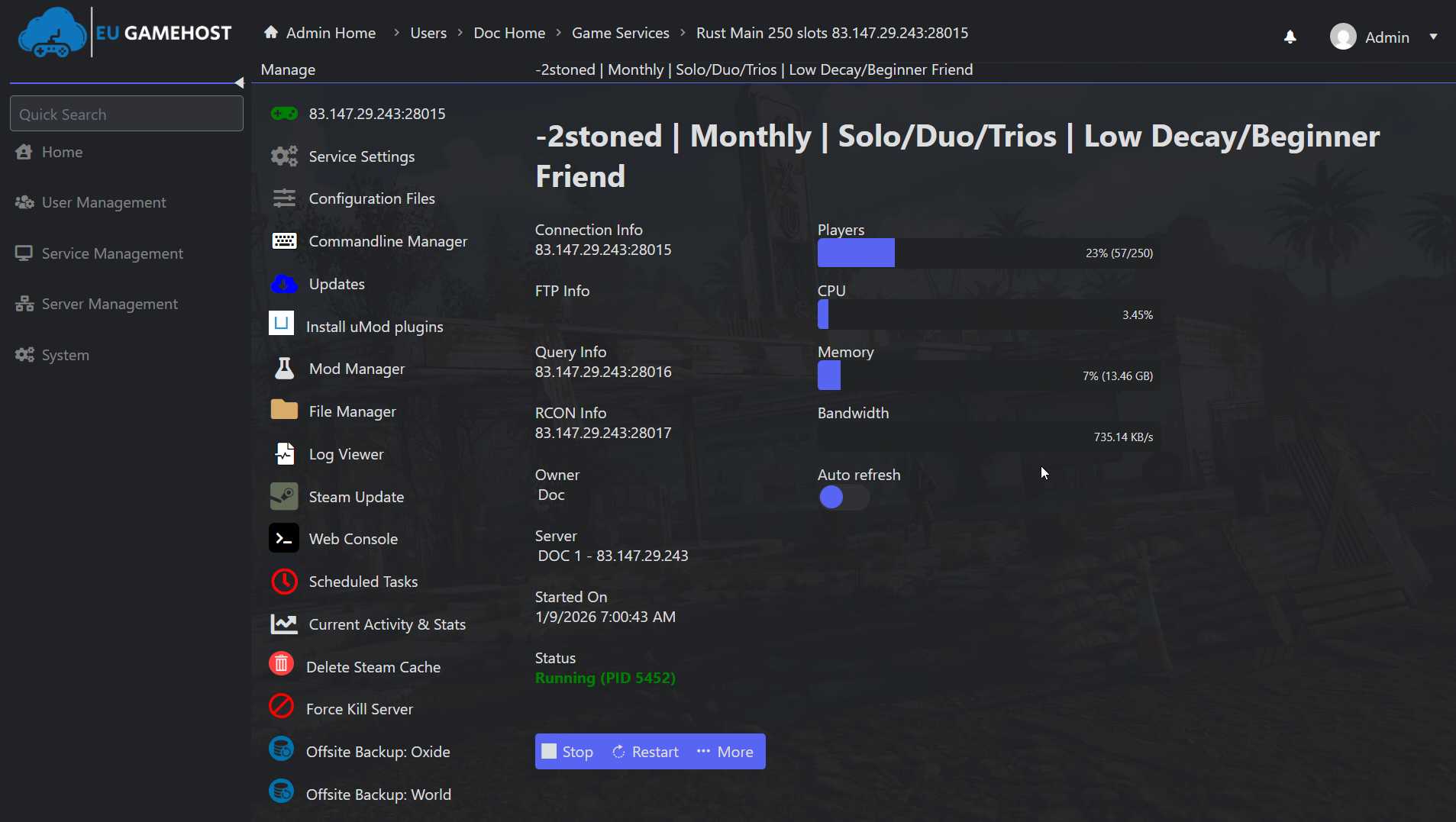Collapse the left sidebar panel
1456x822 pixels.
click(x=239, y=82)
